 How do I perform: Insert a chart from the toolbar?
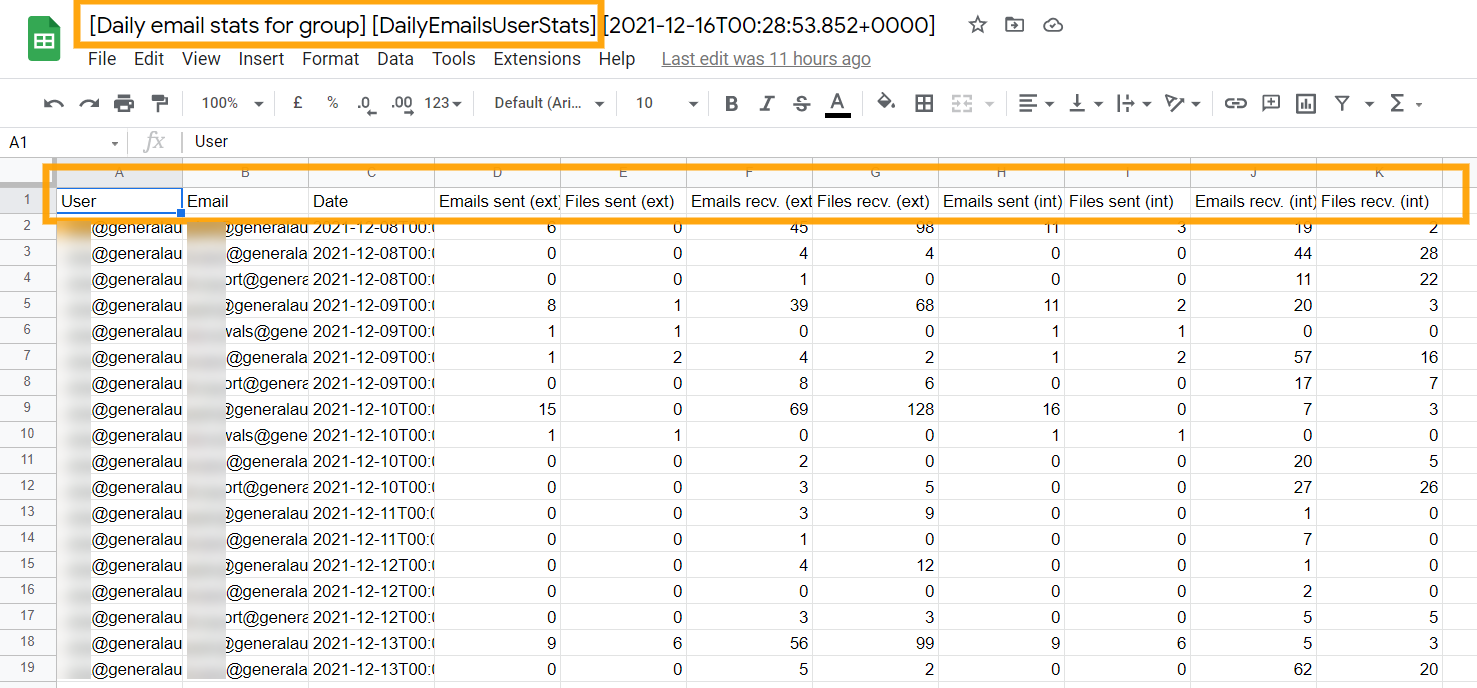point(1305,103)
